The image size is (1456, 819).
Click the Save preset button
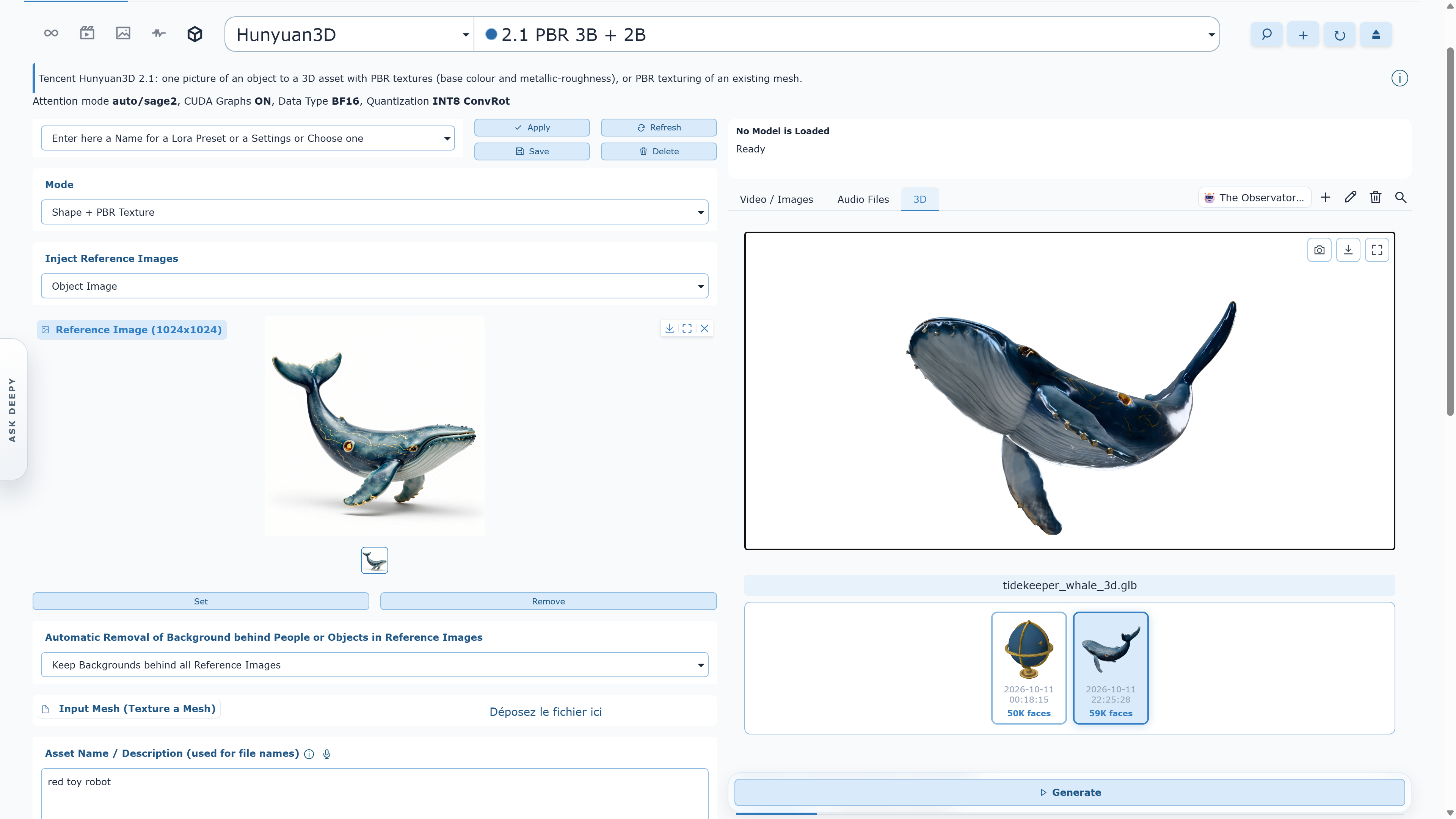532,151
